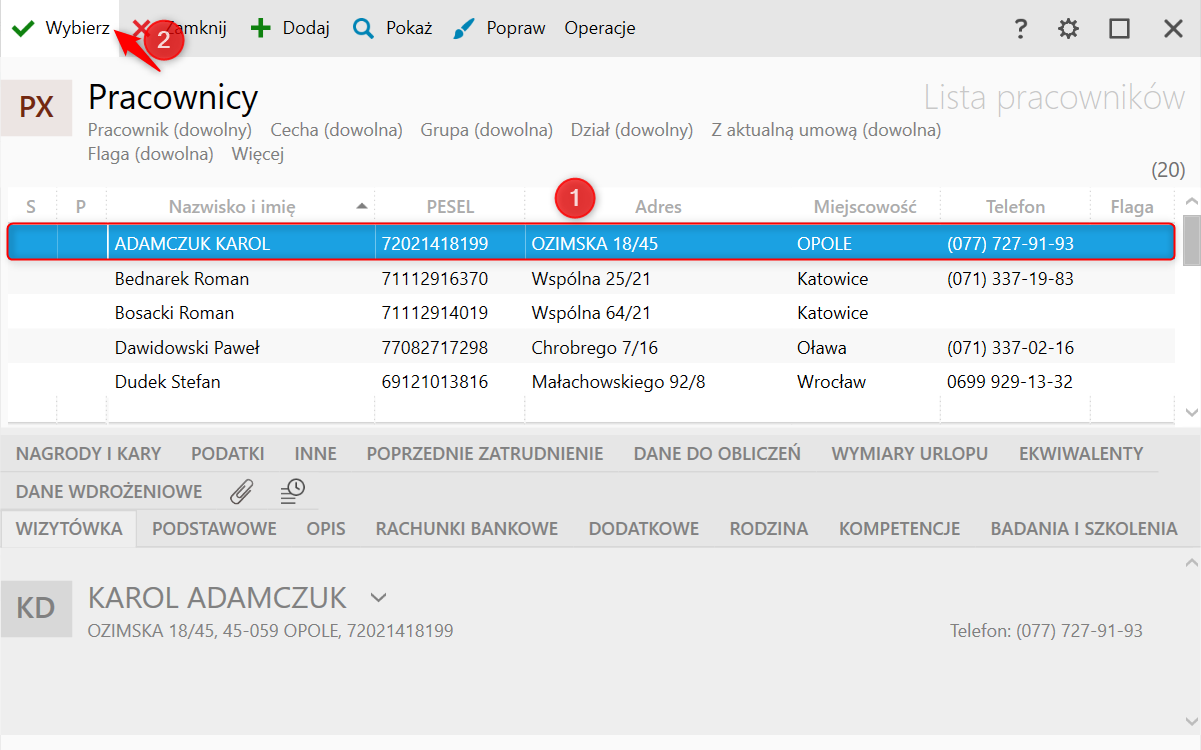Switch to KOMPETENCJE tab

(900, 529)
